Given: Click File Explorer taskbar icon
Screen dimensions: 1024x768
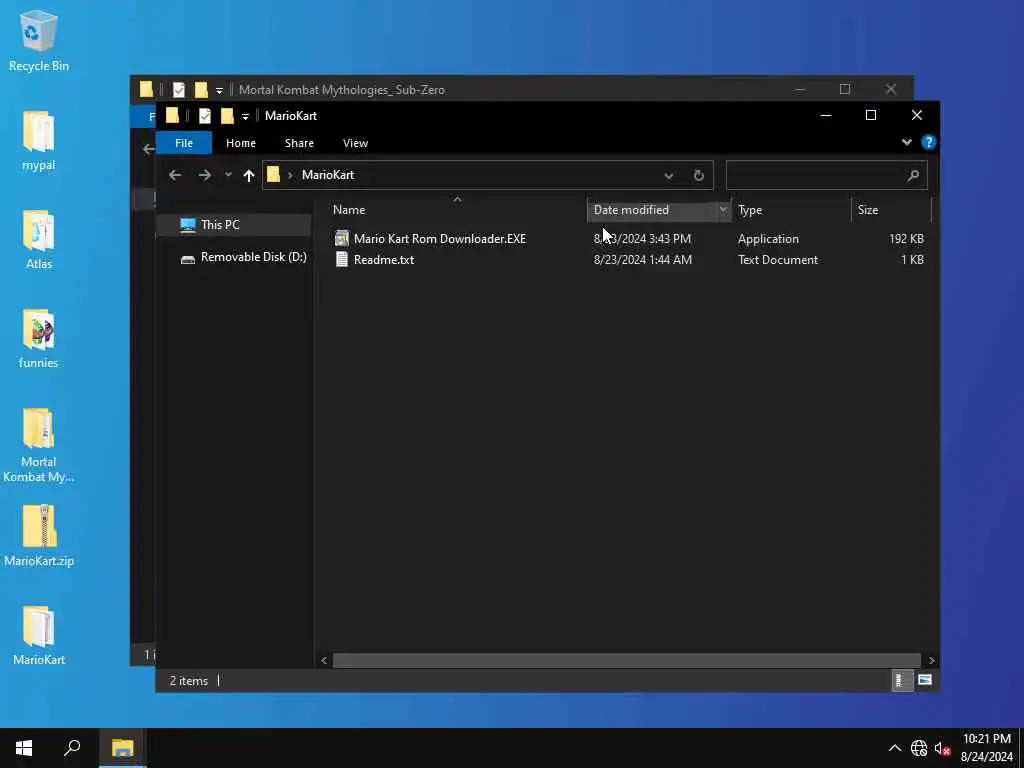Looking at the screenshot, I should tap(122, 748).
